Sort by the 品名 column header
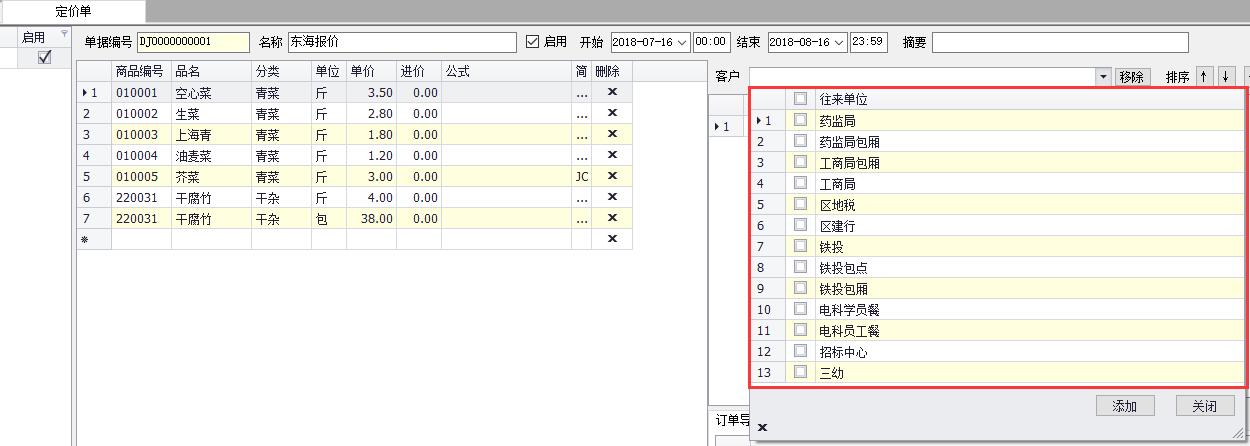This screenshot has width=1250, height=446. (211, 71)
